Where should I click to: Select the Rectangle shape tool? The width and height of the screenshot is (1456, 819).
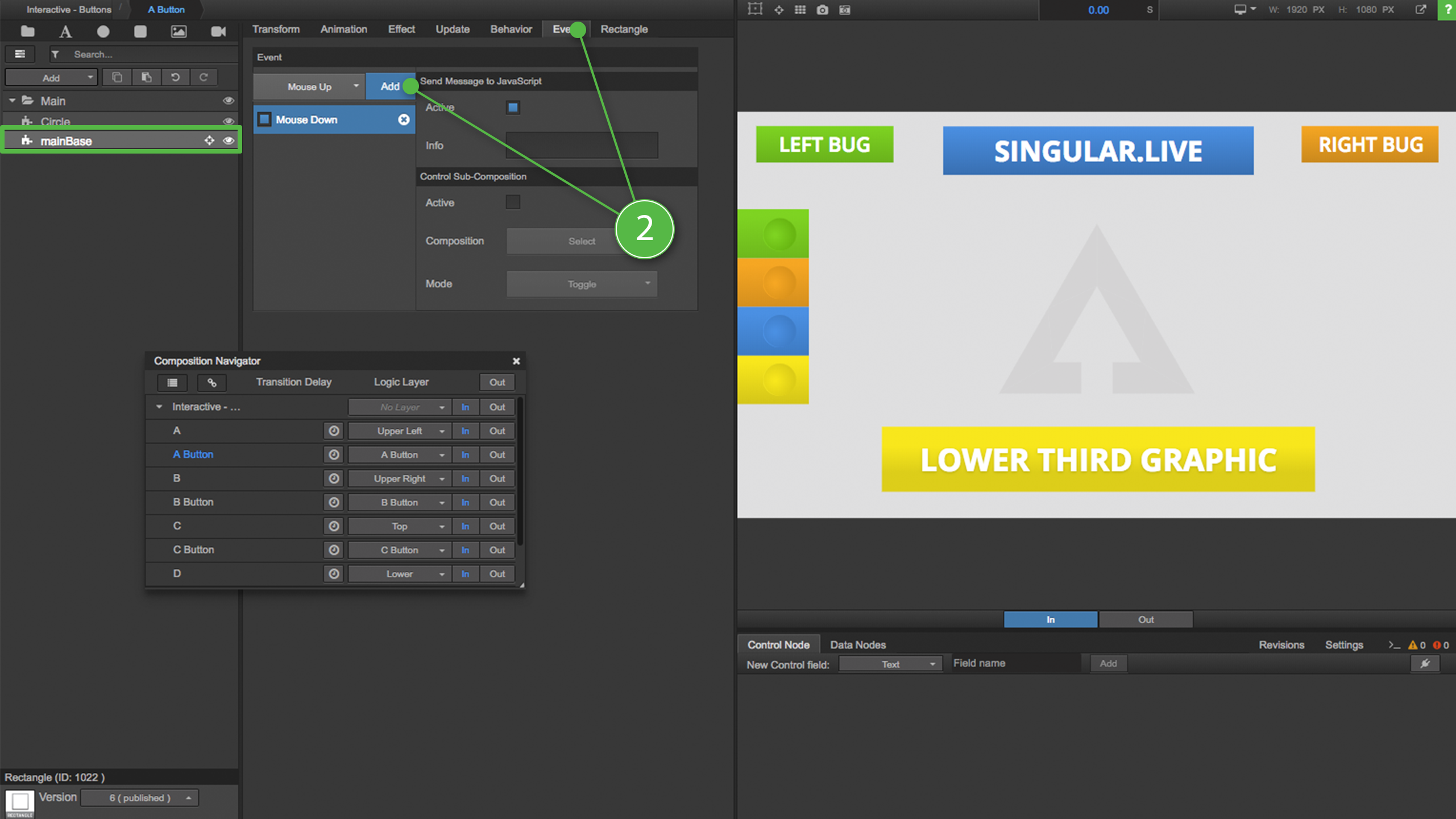click(140, 31)
